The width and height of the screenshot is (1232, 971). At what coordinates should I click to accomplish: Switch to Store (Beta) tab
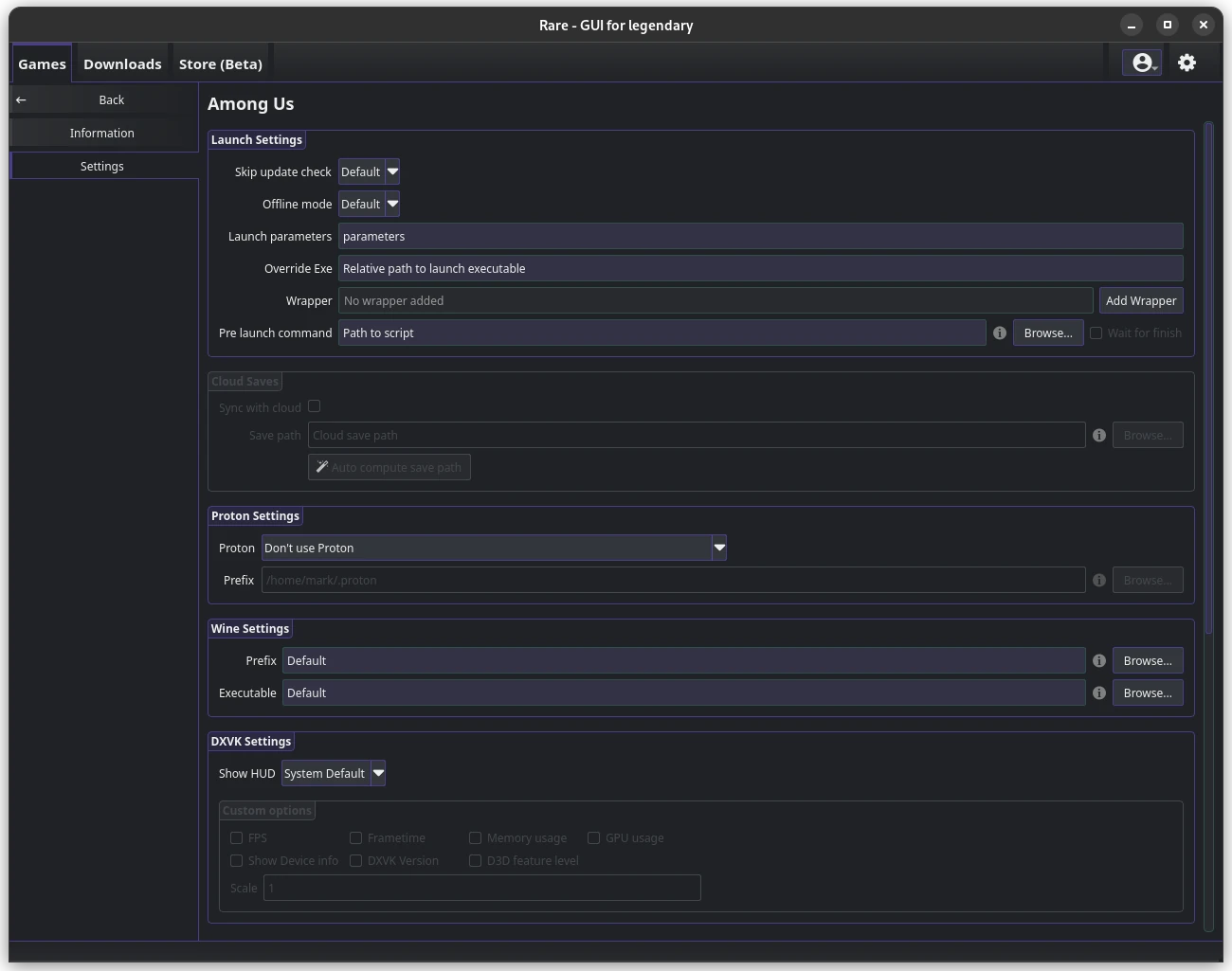tap(221, 63)
